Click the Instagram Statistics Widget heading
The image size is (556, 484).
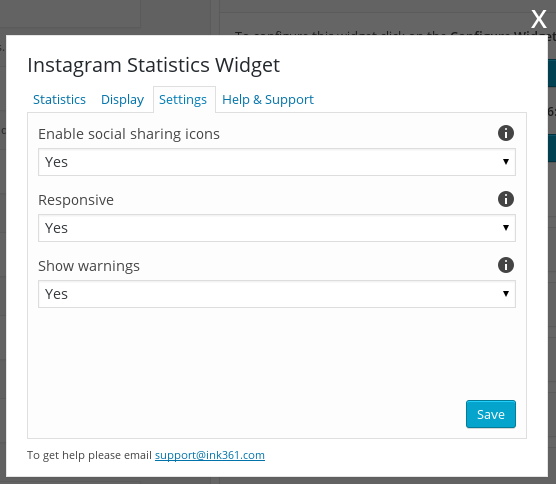point(154,65)
